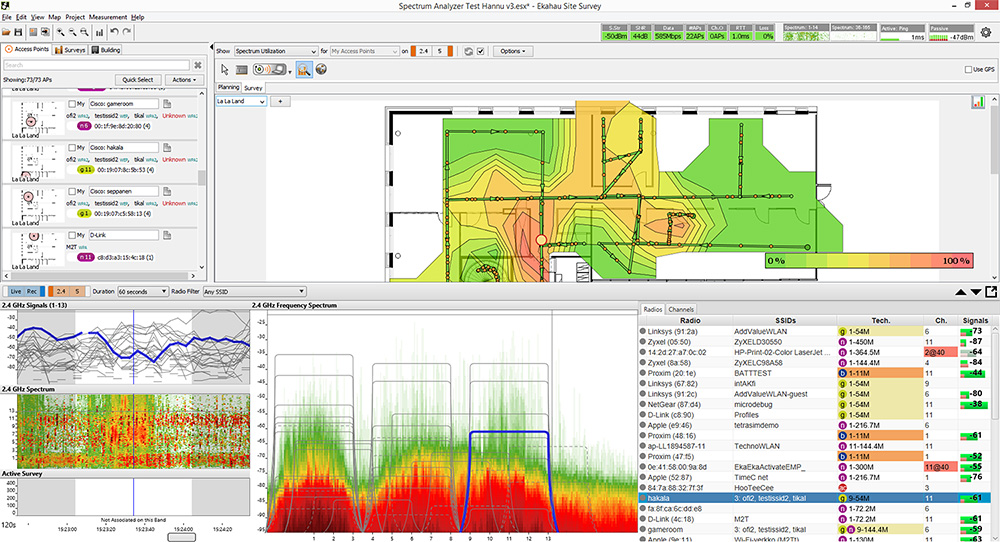This screenshot has height=542, width=1000.
Task: Open the La La Land floor dropdown
Action: (240, 101)
